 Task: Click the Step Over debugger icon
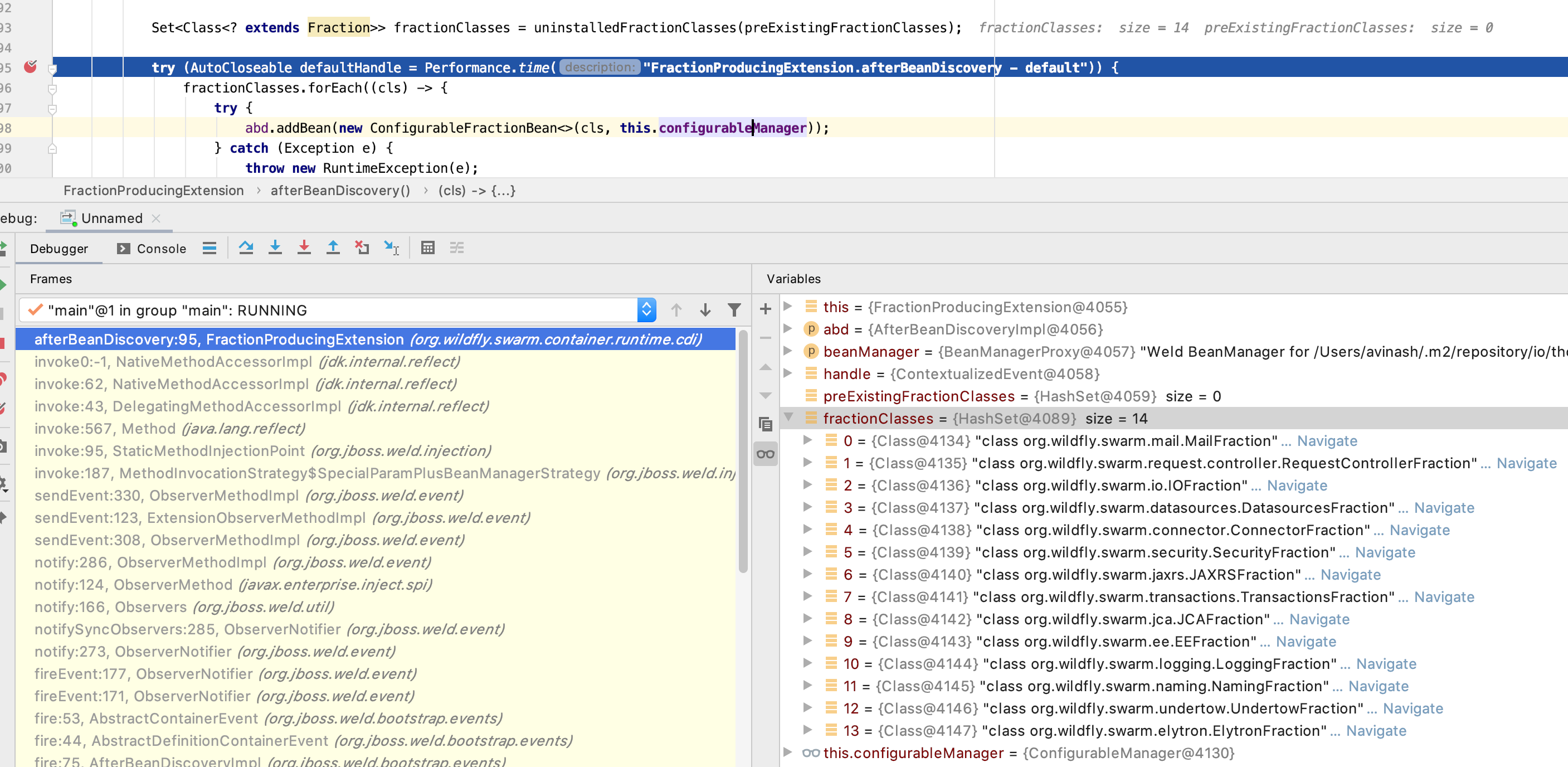(246, 247)
